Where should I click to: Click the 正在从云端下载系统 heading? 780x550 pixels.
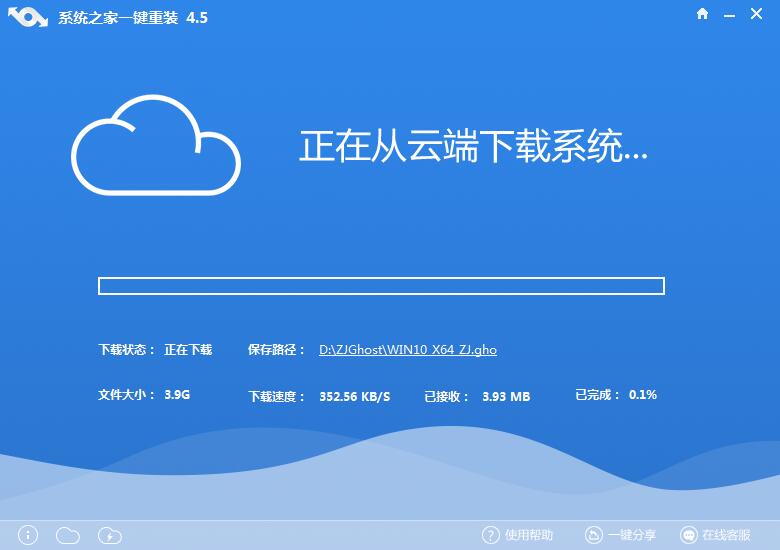coord(473,146)
